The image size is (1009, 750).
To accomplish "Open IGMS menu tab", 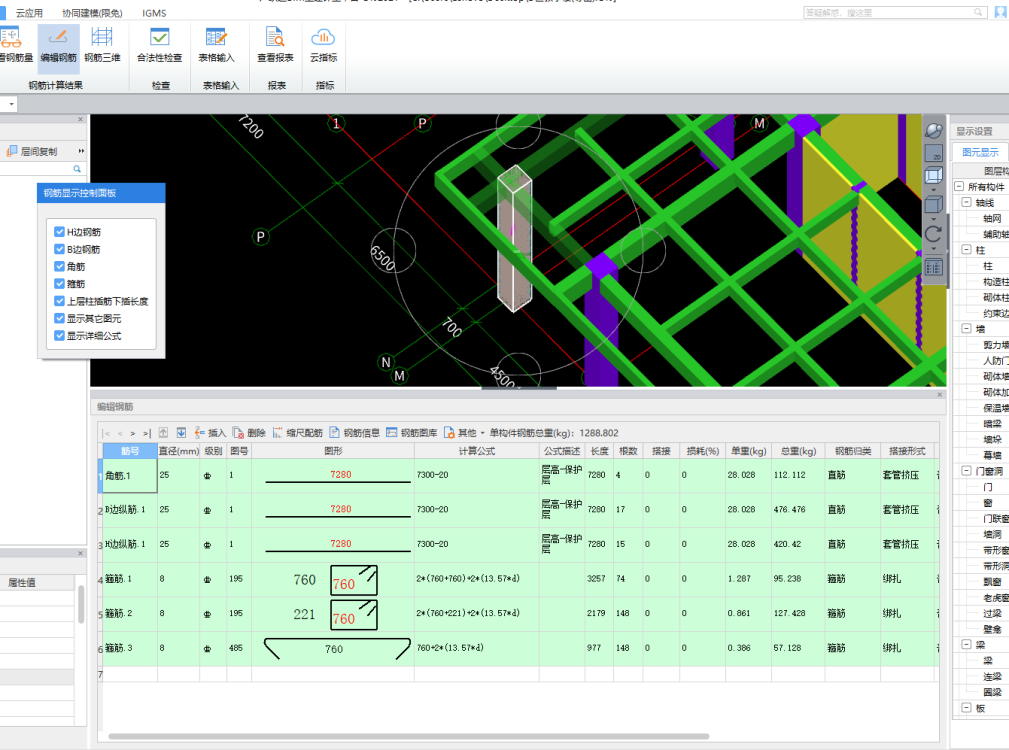I will 154,13.
